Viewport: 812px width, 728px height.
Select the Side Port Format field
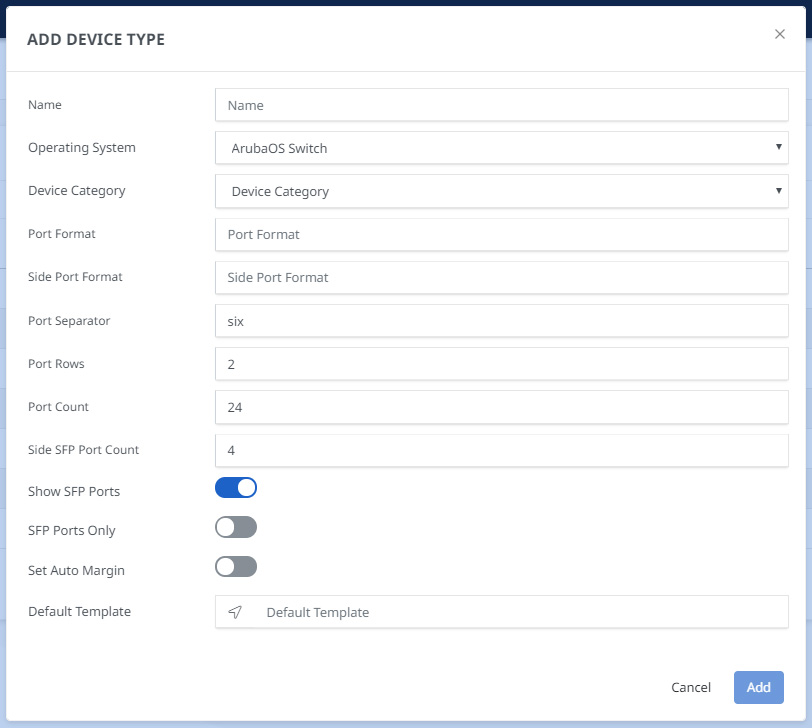point(501,277)
